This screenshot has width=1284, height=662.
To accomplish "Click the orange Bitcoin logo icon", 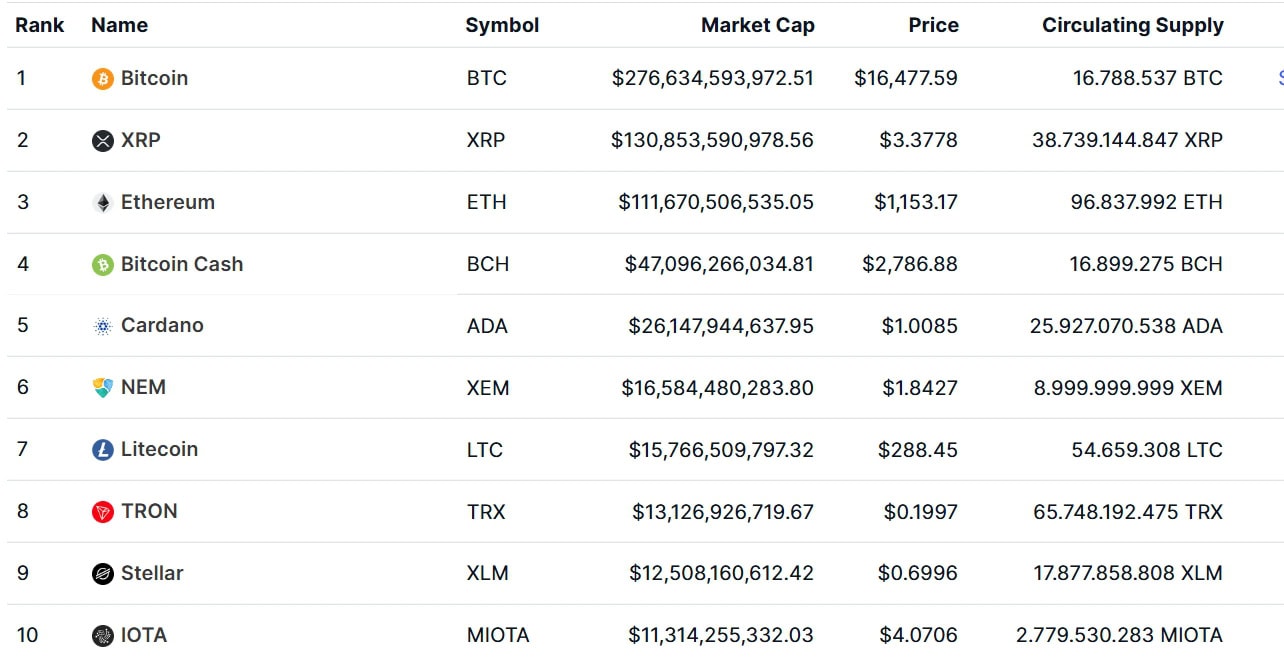I will point(103,79).
